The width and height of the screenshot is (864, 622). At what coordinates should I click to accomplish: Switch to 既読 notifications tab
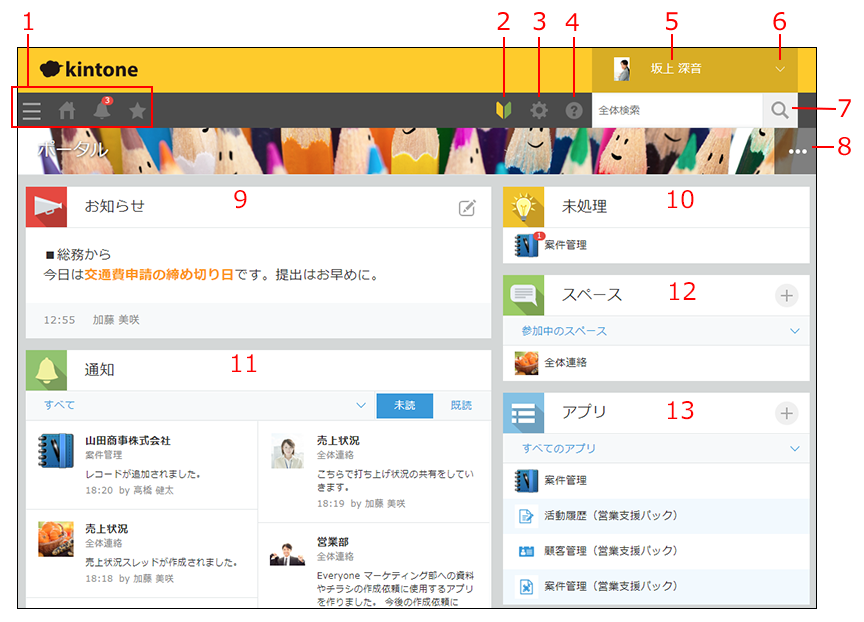pyautogui.click(x=461, y=405)
